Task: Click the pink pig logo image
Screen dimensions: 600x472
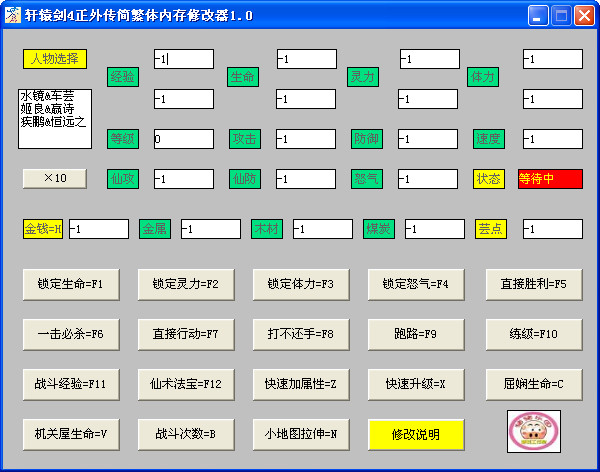Action: [534, 431]
